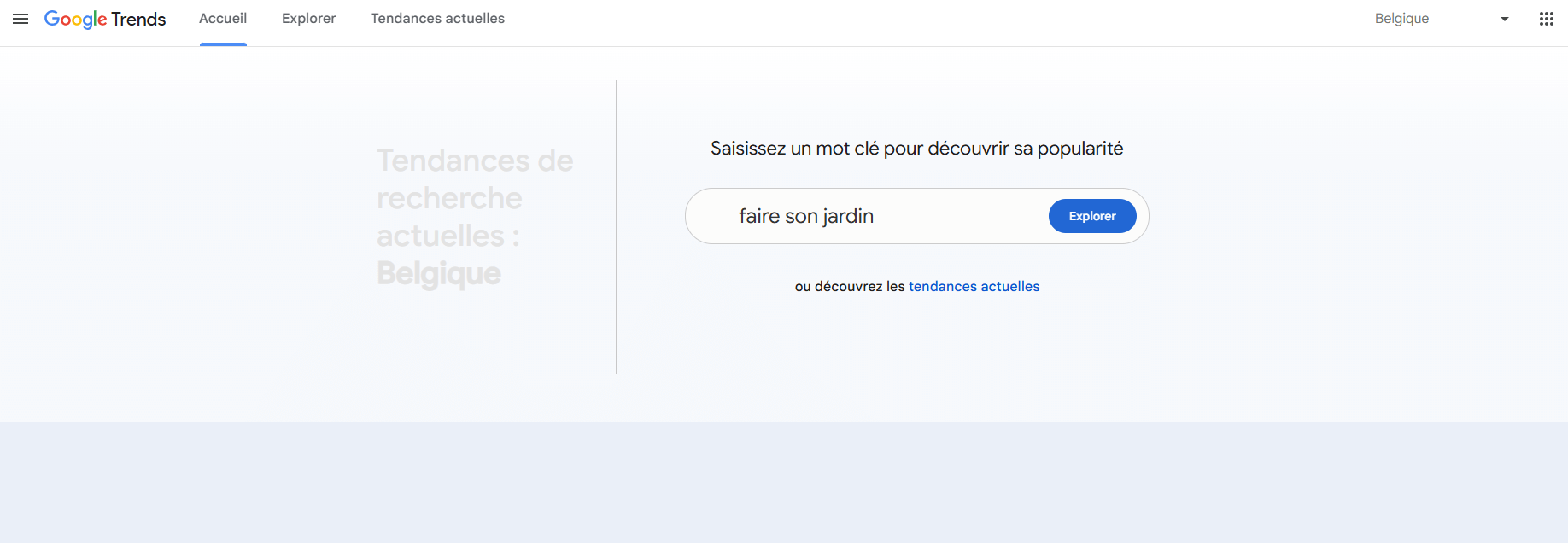Click the 'Trends' word in logo
The image size is (1568, 543).
(138, 19)
